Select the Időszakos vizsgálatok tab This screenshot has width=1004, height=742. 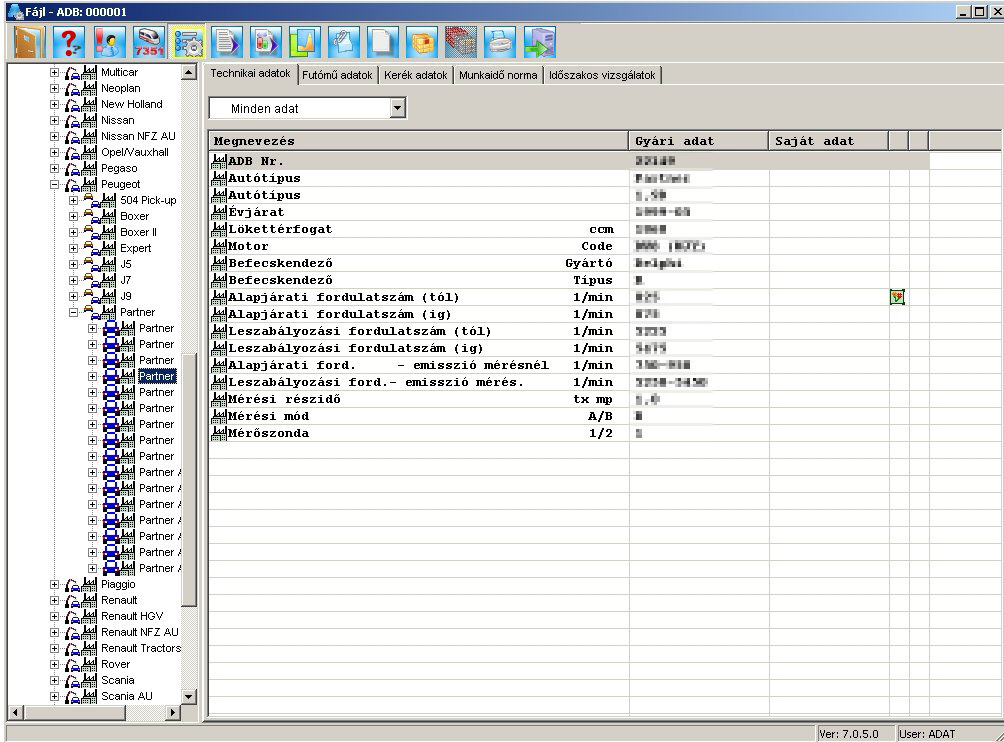click(601, 75)
